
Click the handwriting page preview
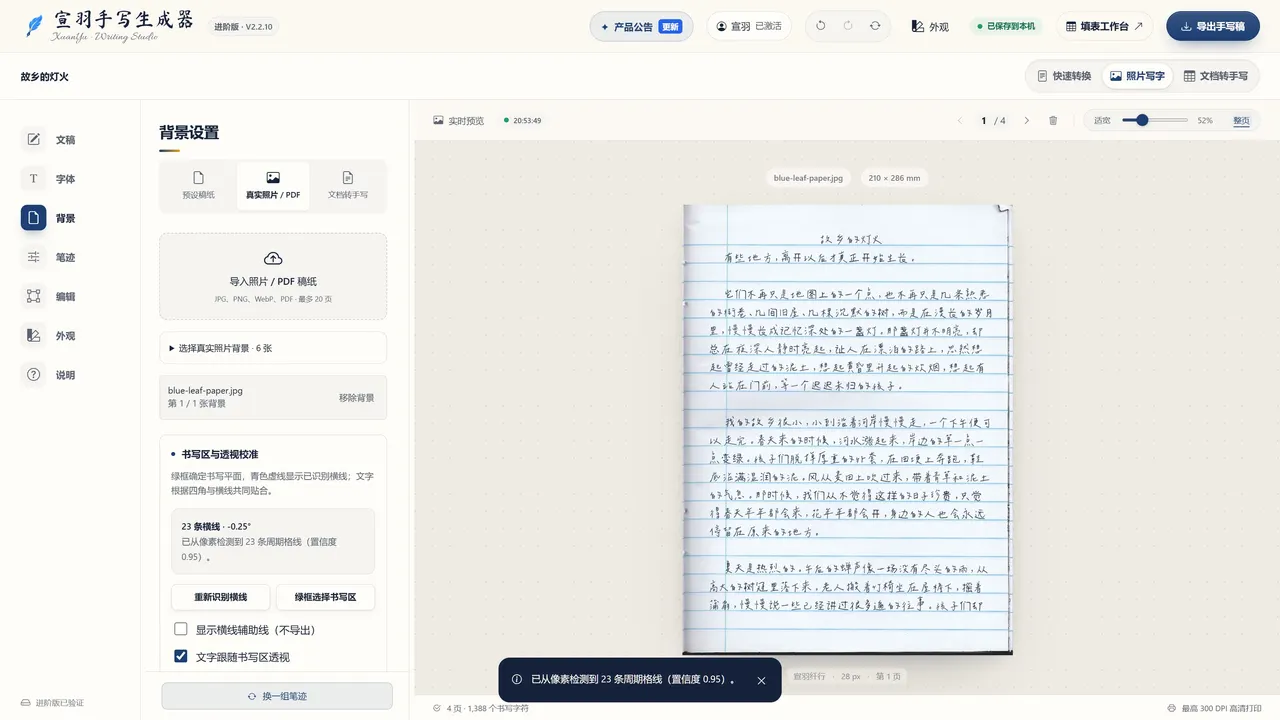[x=847, y=429]
